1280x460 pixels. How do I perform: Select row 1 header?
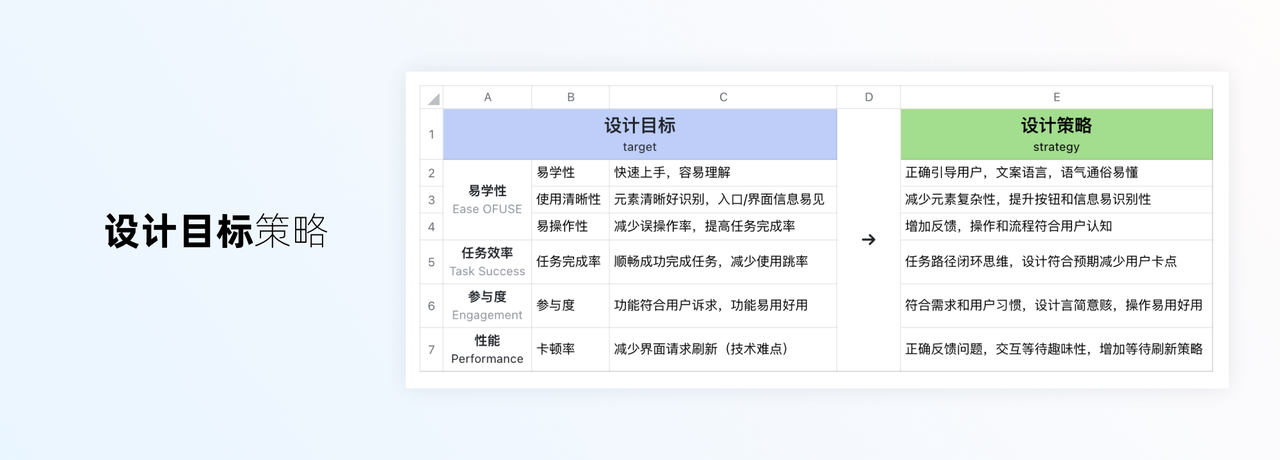coord(432,134)
